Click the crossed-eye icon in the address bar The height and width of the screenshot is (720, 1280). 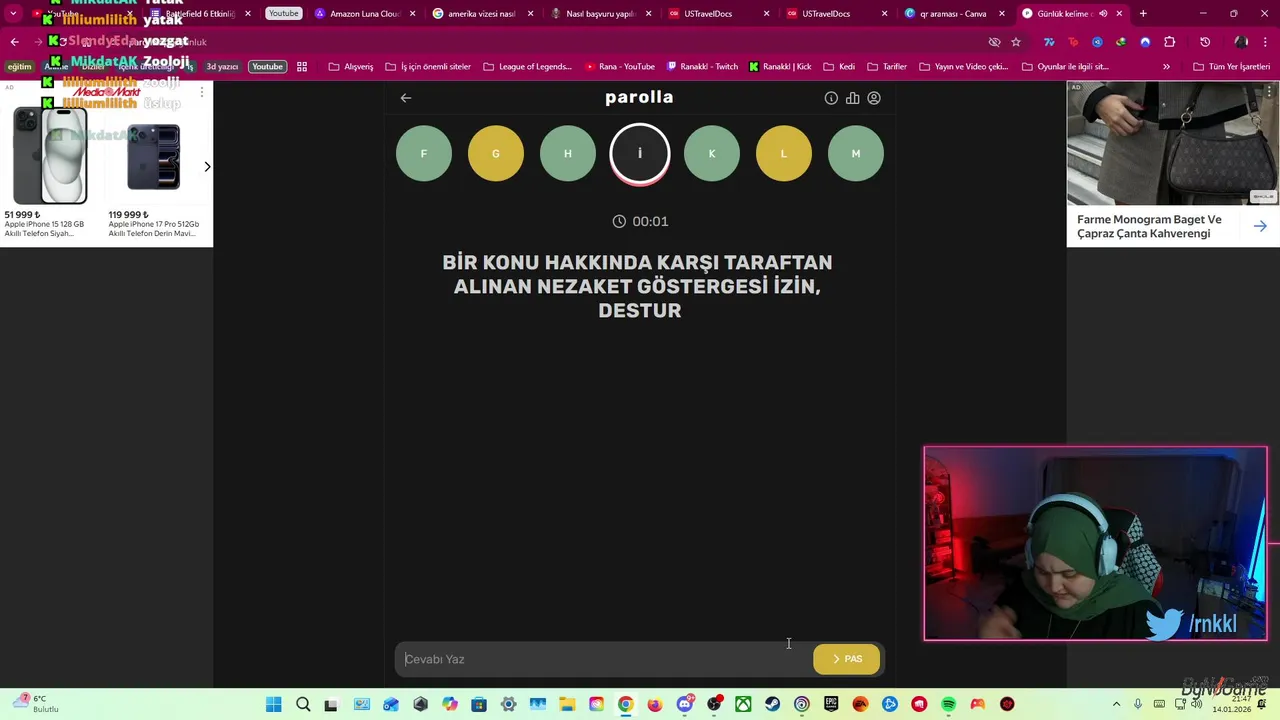[x=994, y=42]
